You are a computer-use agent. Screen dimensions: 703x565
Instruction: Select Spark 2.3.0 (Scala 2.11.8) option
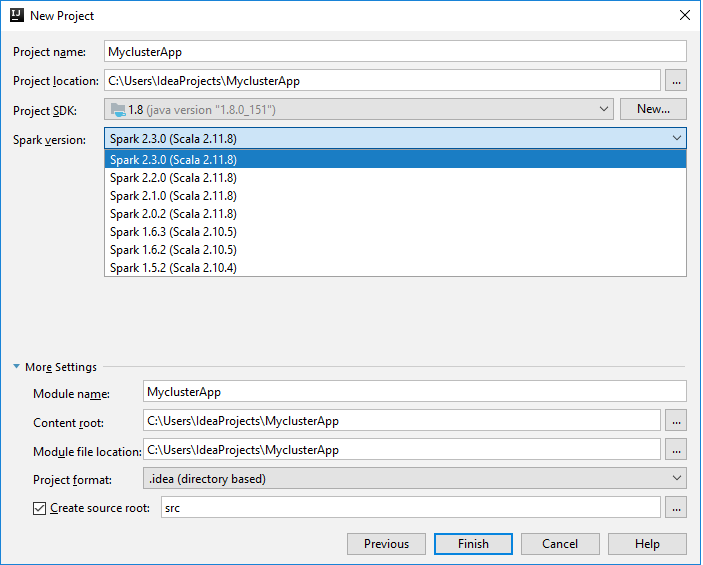tap(395, 159)
